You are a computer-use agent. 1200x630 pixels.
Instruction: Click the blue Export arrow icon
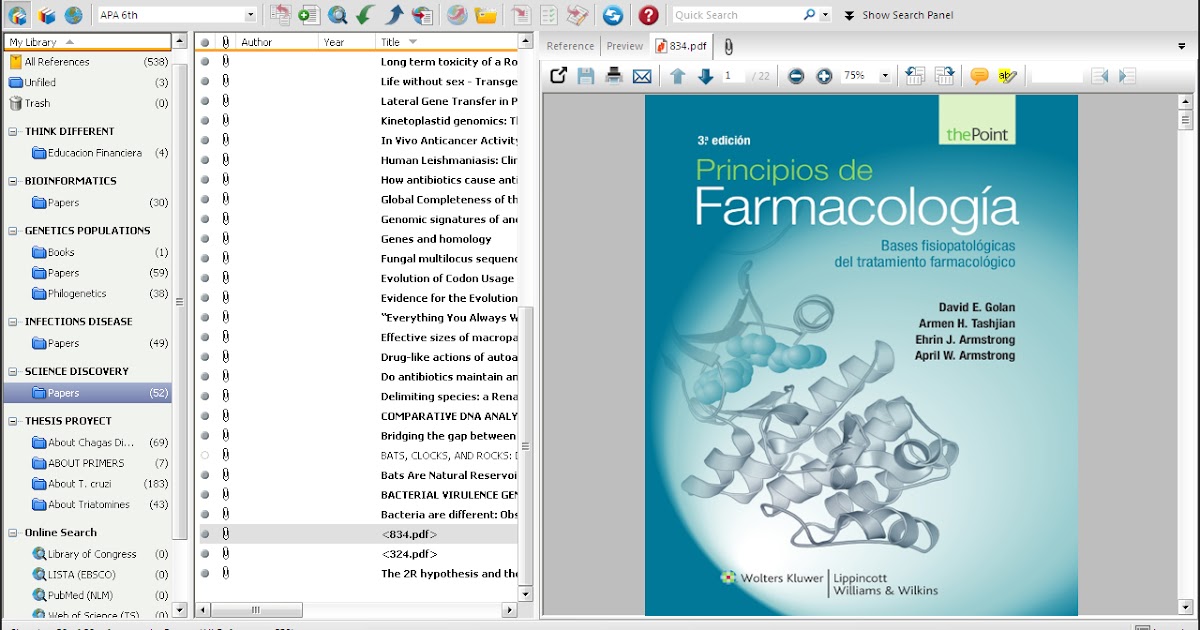pos(394,15)
